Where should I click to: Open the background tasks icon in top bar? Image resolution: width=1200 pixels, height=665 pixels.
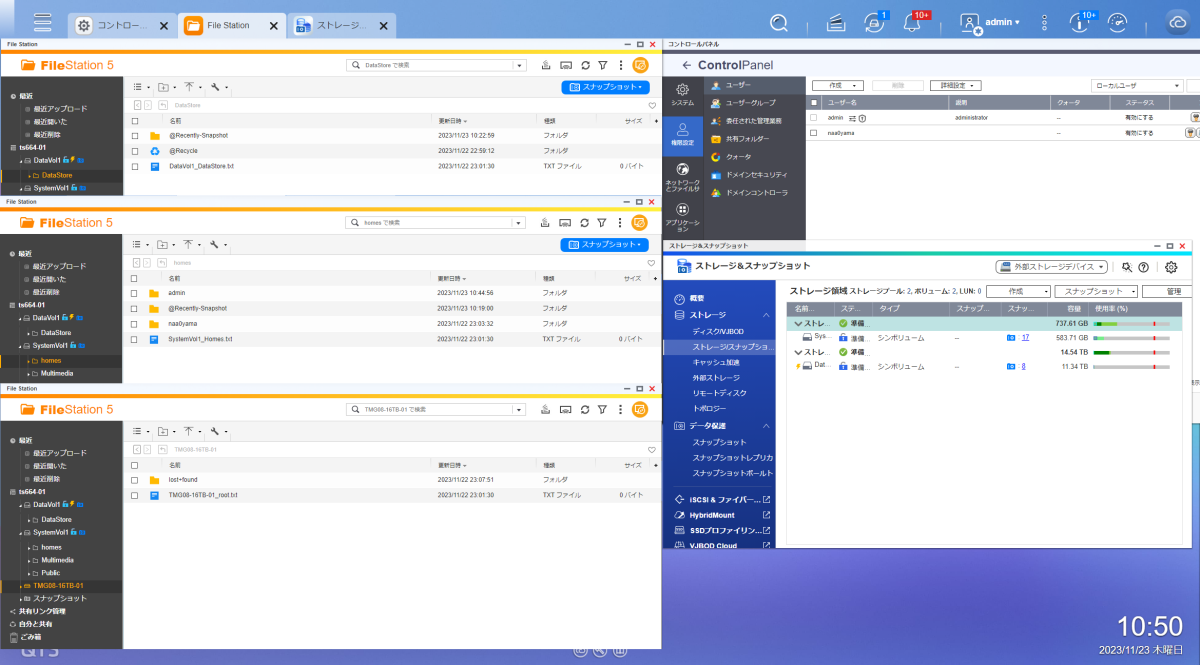point(836,22)
